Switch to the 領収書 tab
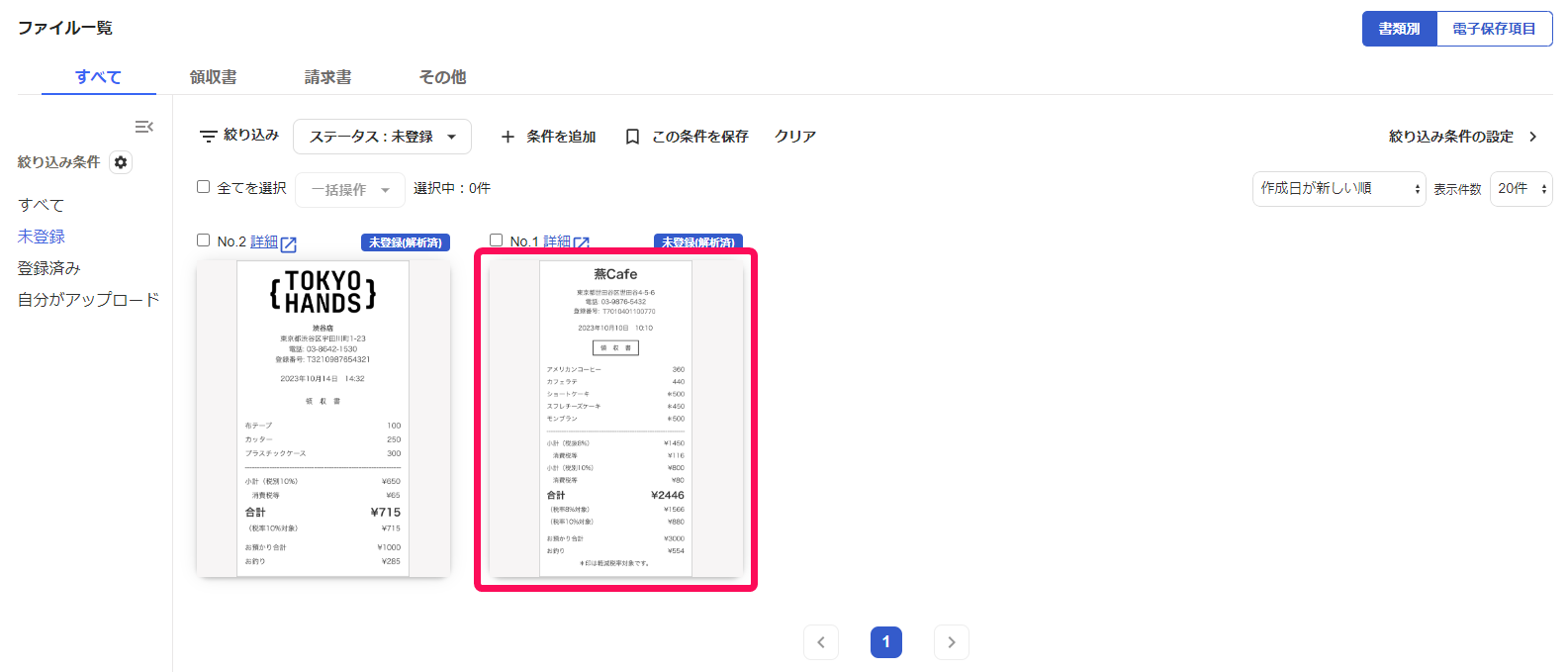This screenshot has width=1568, height=672. click(214, 77)
